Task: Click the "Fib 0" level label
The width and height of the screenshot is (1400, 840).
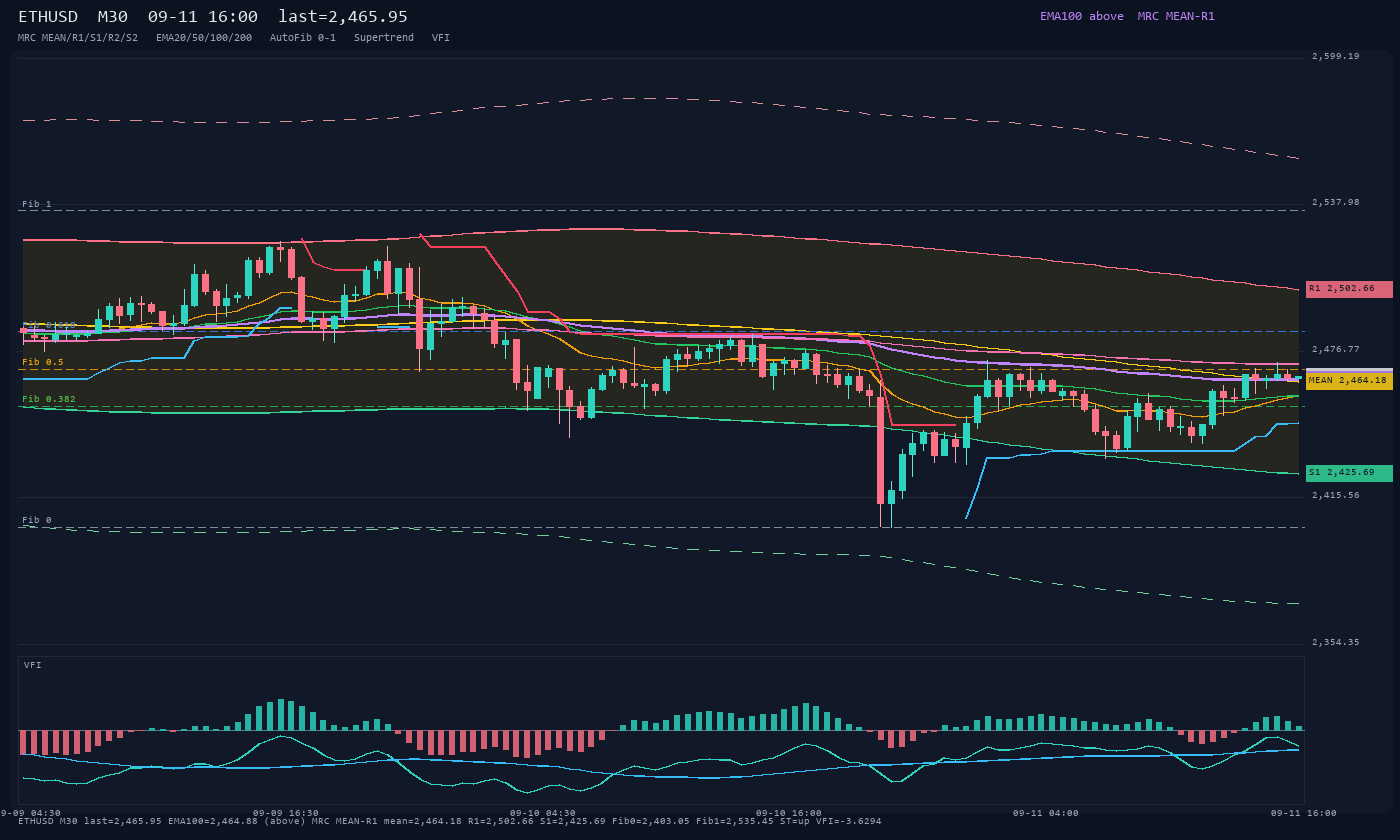Action: pos(37,521)
